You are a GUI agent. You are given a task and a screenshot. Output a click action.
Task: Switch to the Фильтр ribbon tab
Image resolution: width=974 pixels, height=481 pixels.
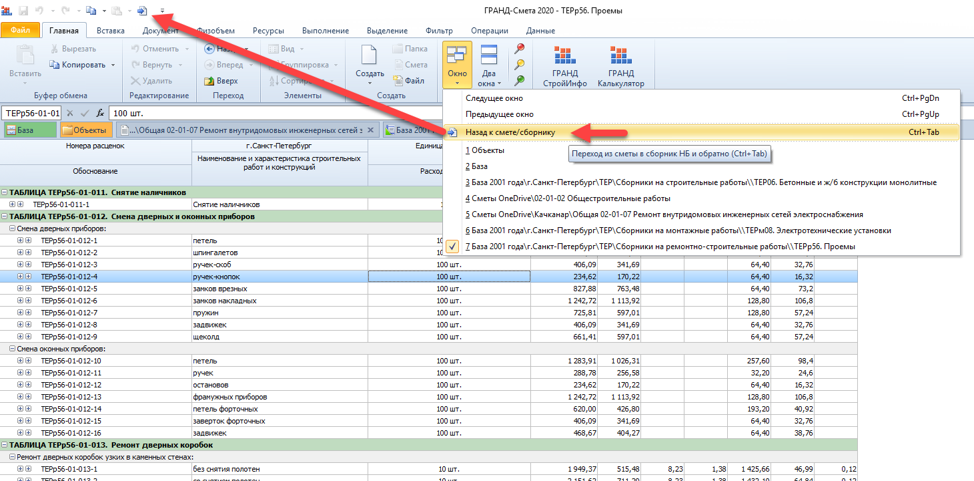[x=439, y=30]
